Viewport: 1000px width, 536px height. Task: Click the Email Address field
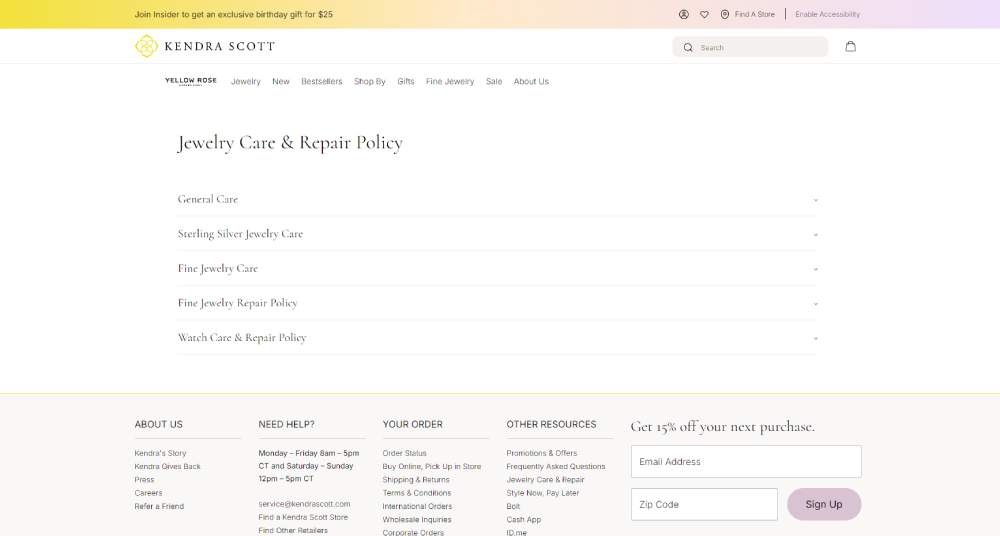[746, 461]
